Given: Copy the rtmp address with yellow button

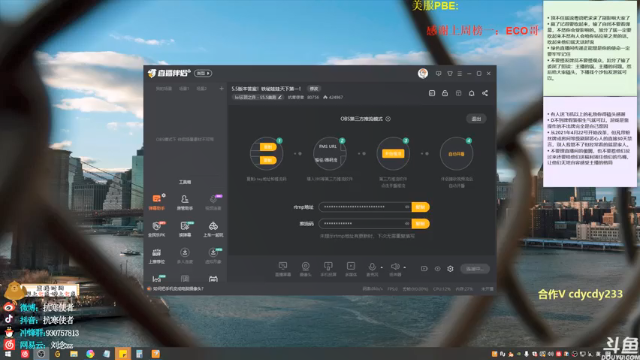Looking at the screenshot, I should (x=420, y=207).
